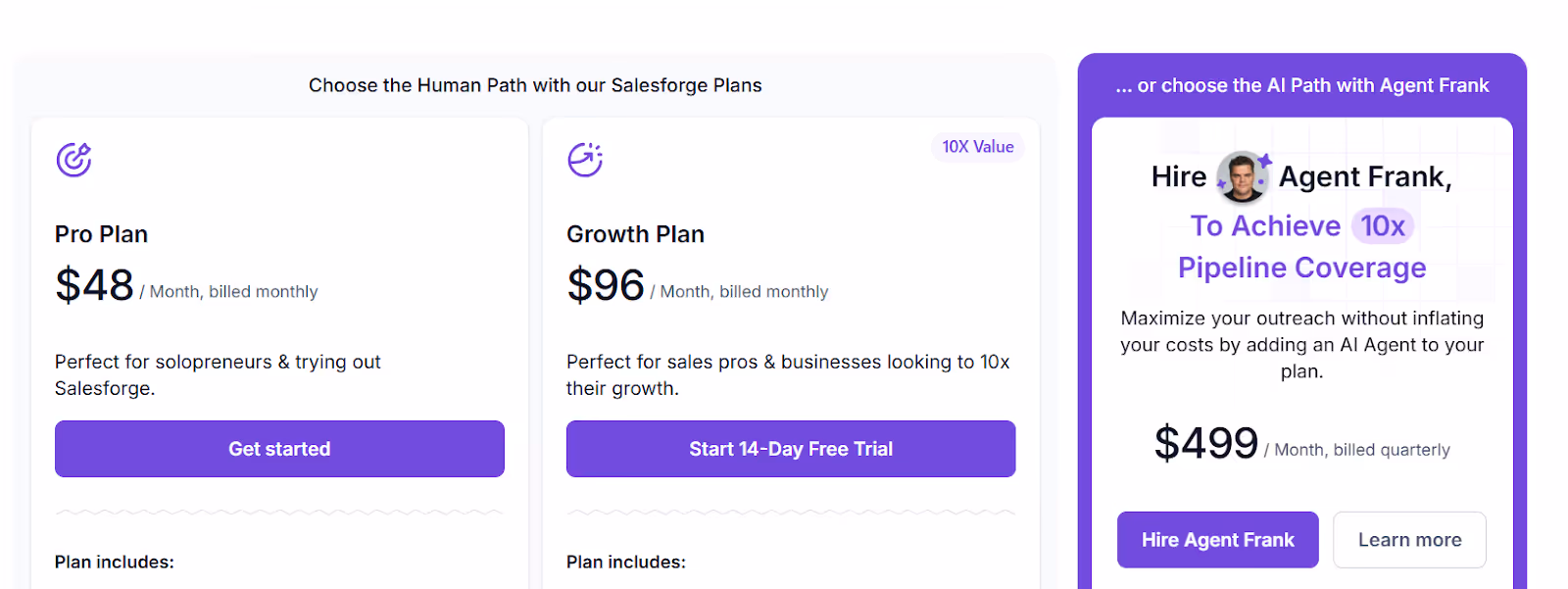Select the Pro Plan heading
The image size is (1568, 589).
101,234
